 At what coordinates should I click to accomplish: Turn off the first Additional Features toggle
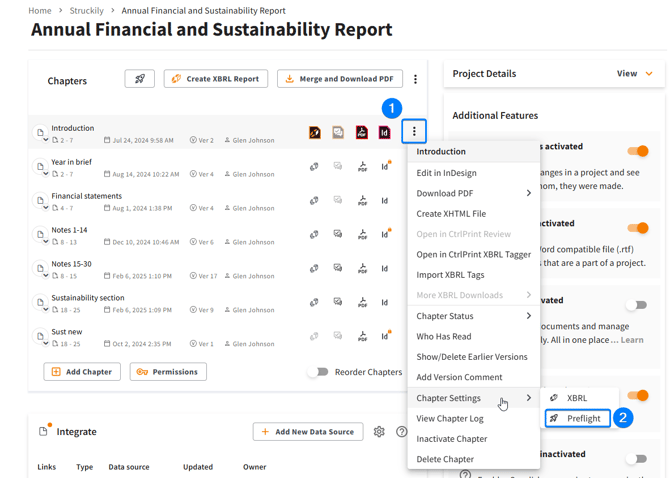point(637,151)
